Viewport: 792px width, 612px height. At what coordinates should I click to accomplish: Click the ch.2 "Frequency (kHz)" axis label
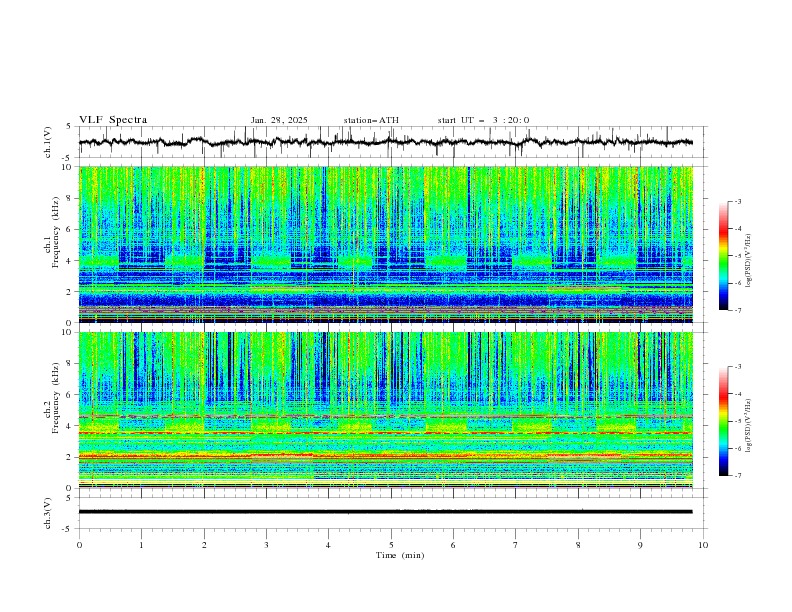coord(56,398)
